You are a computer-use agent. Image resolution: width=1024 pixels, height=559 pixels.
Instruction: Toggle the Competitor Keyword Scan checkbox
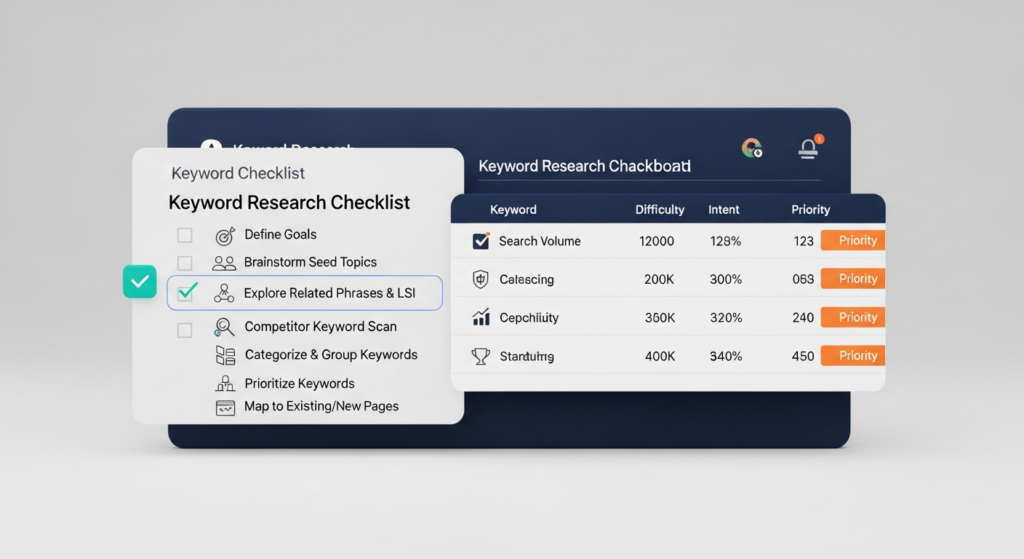(185, 330)
